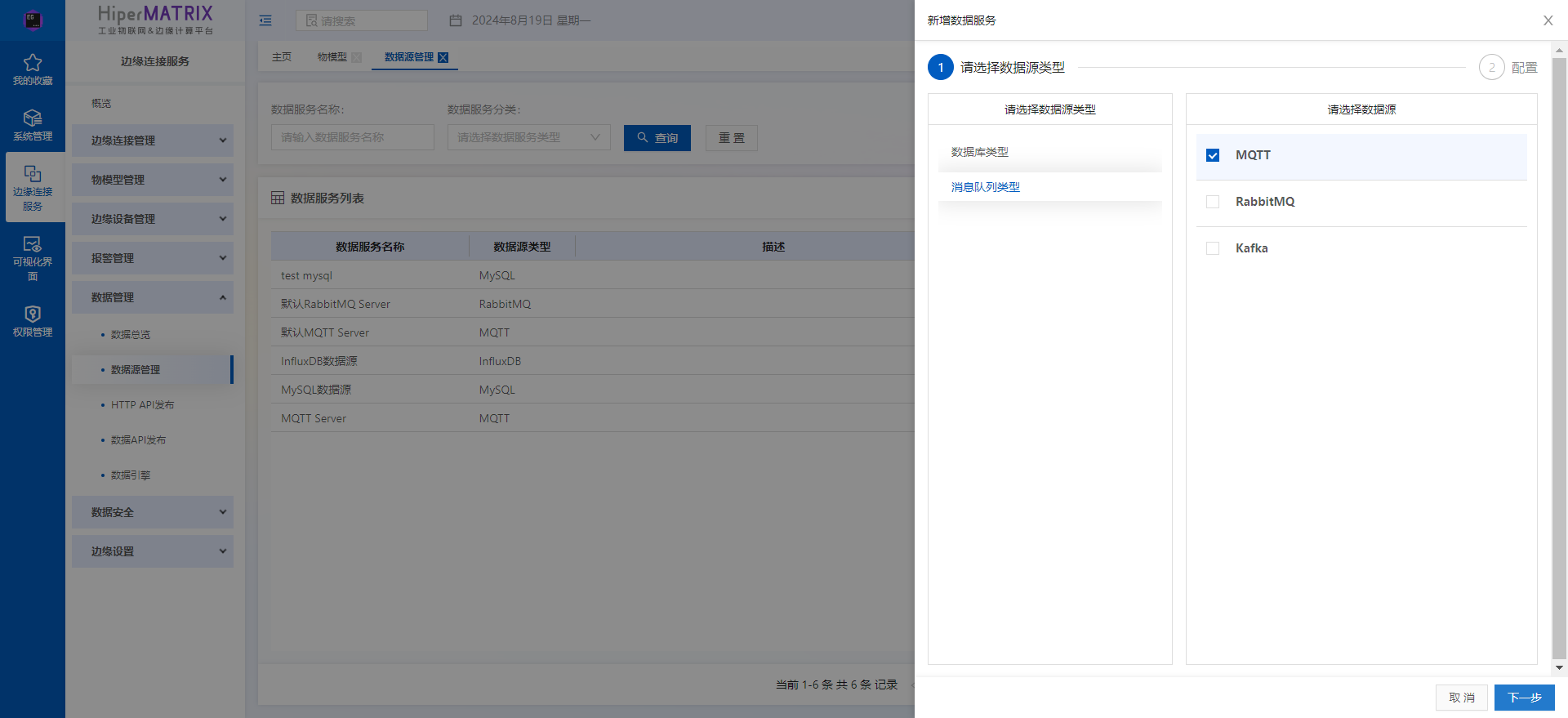This screenshot has width=1568, height=718.
Task: Select the MQTT Server row
Action: coord(593,418)
